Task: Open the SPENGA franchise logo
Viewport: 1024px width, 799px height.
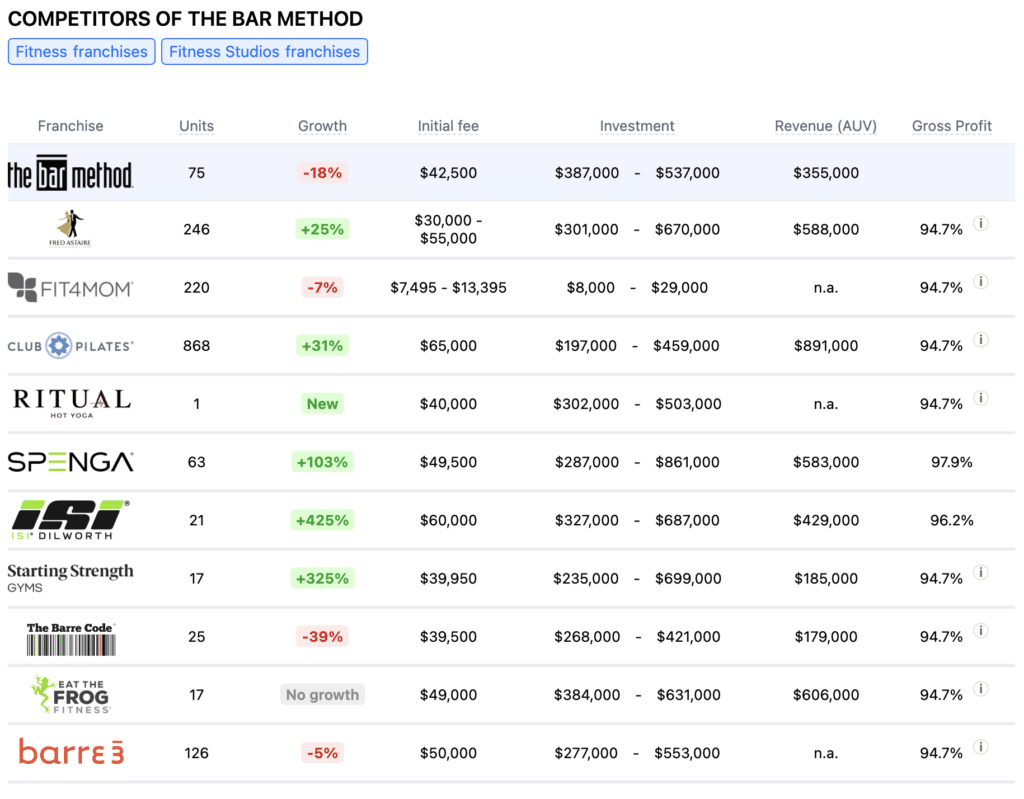Action: pyautogui.click(x=71, y=462)
